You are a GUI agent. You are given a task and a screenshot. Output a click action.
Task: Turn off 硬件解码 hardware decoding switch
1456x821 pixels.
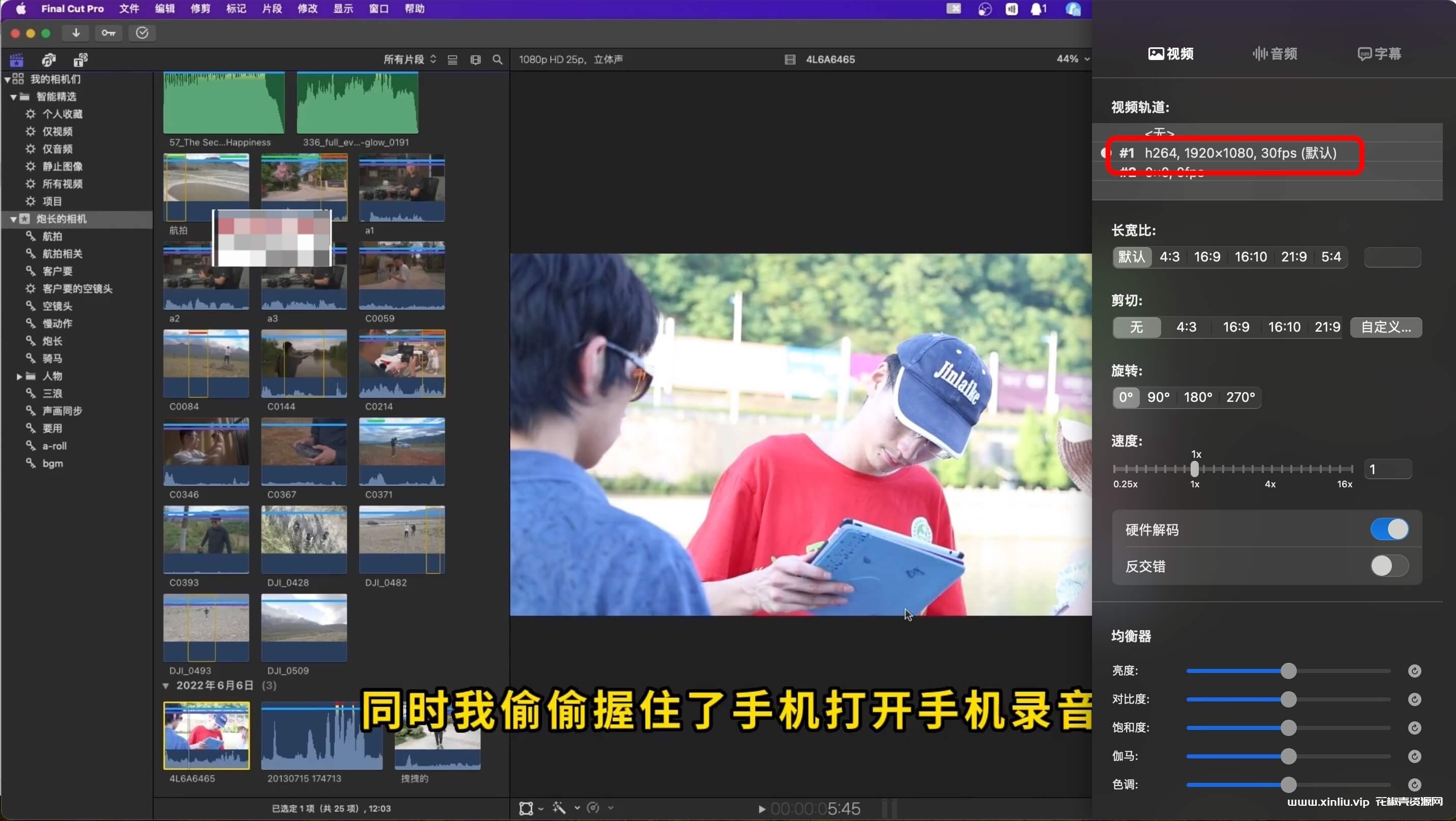[1389, 530]
